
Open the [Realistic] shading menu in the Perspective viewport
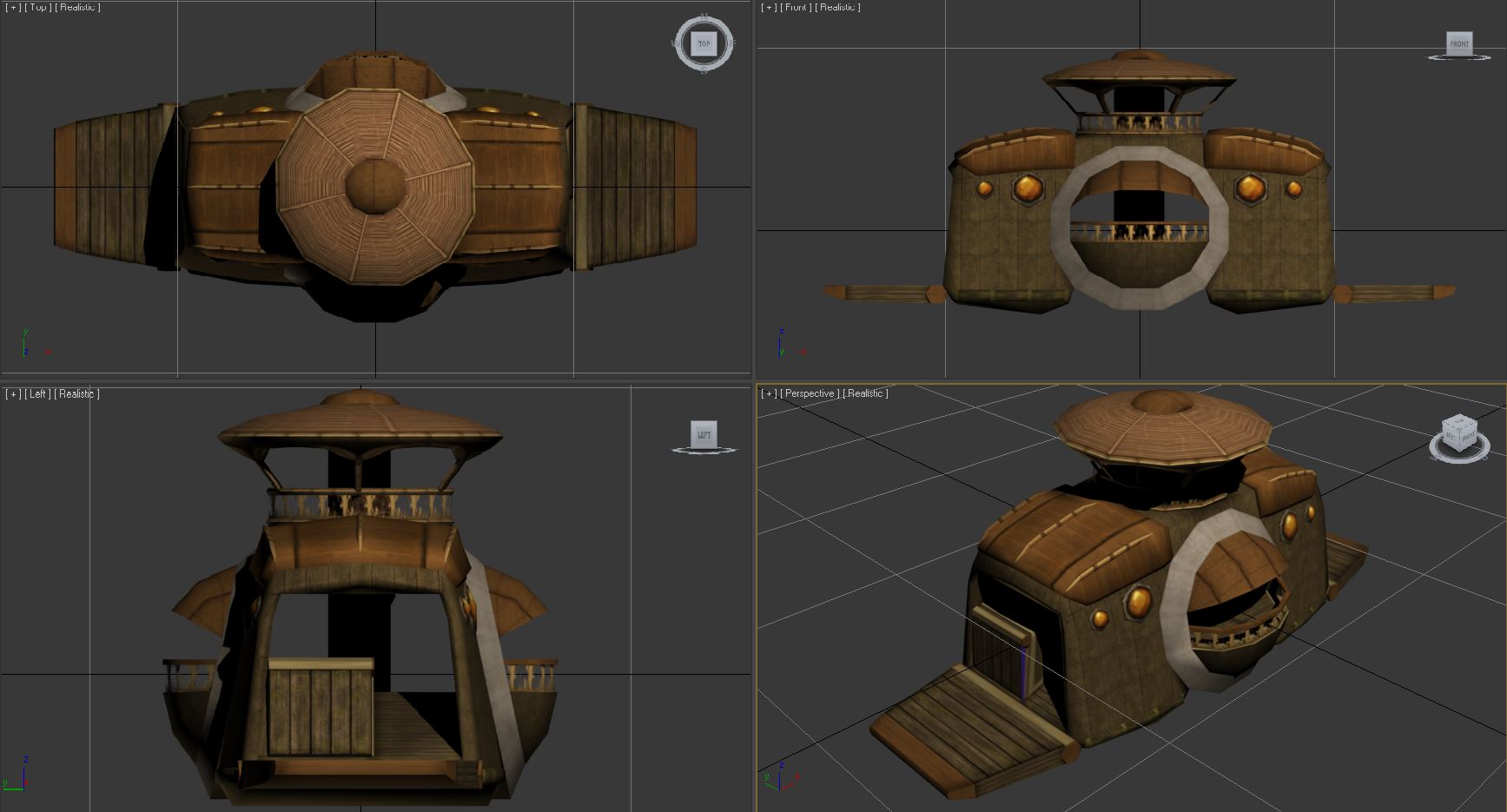tap(864, 394)
